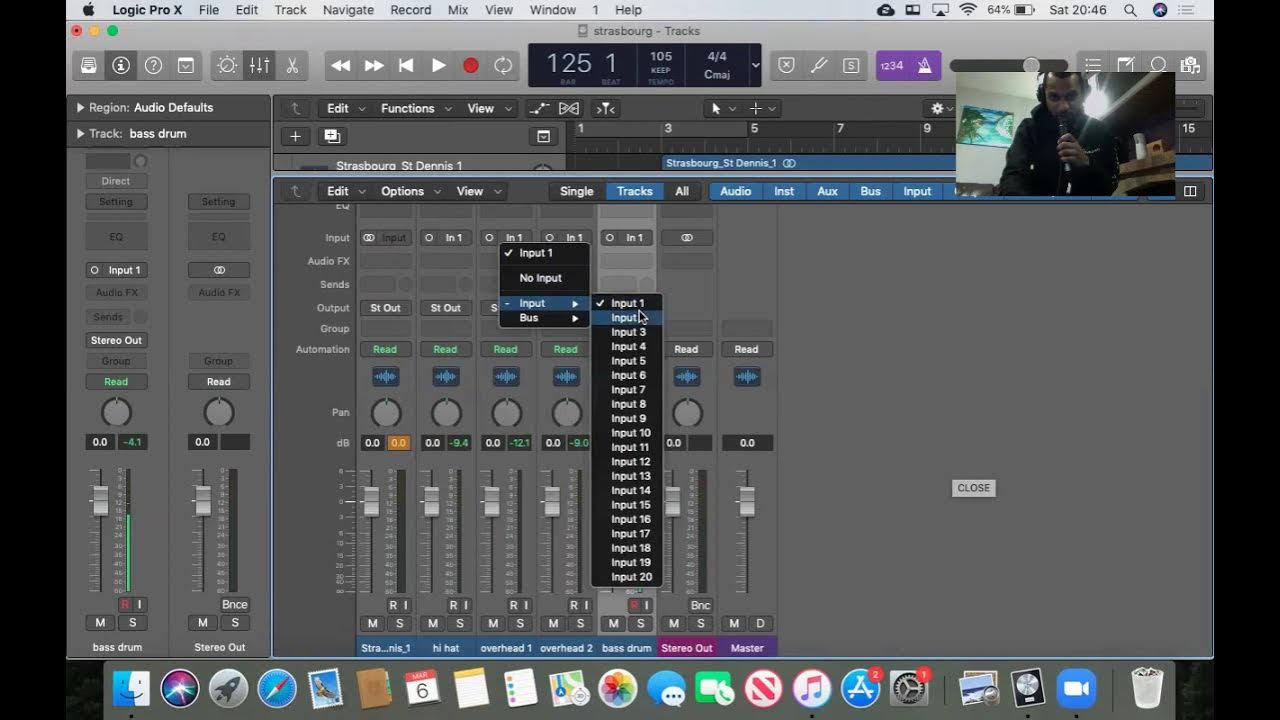
Task: Click the Replace mode X icon
Action: tap(786, 66)
